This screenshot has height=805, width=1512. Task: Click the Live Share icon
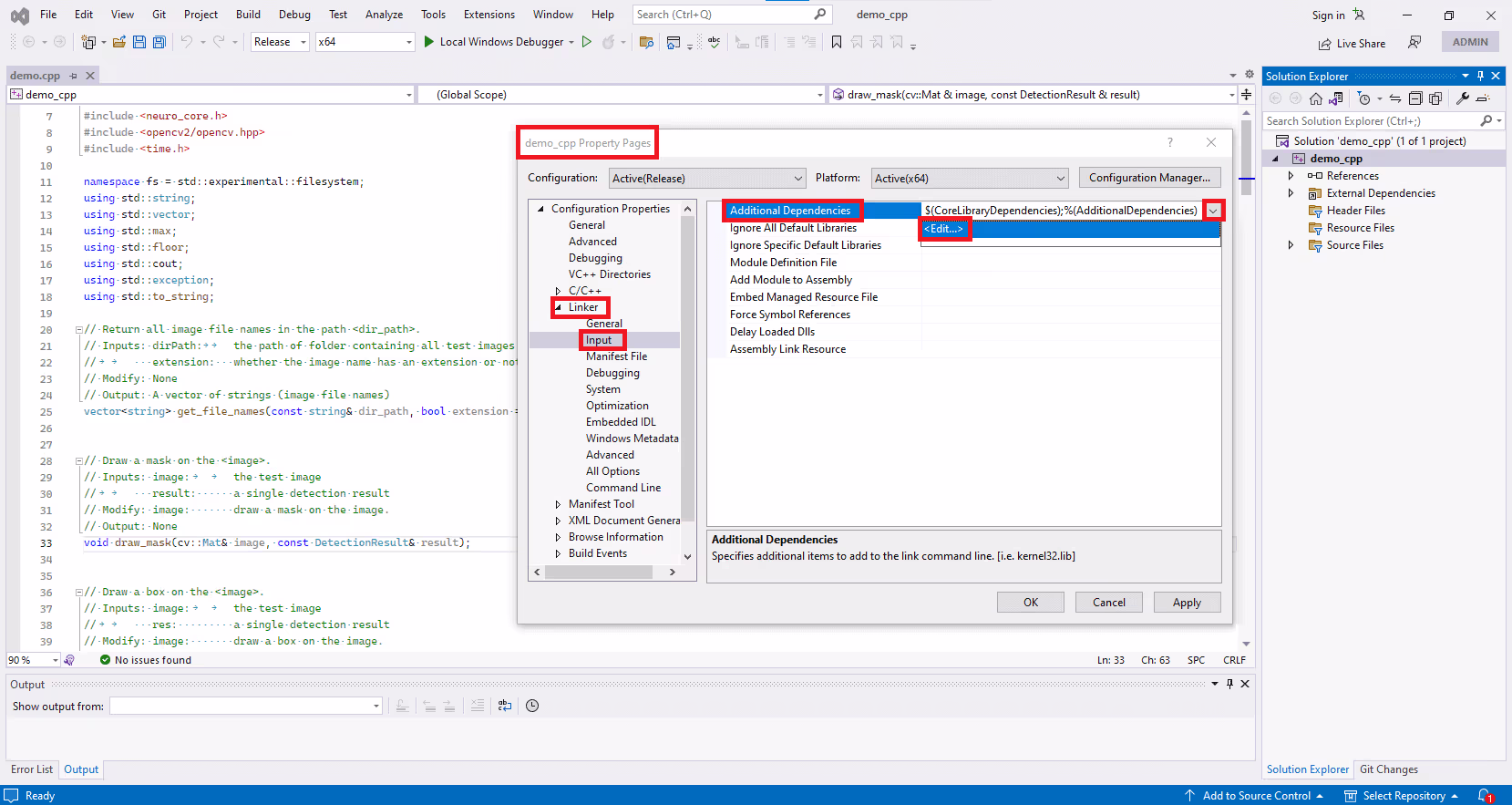[x=1324, y=44]
